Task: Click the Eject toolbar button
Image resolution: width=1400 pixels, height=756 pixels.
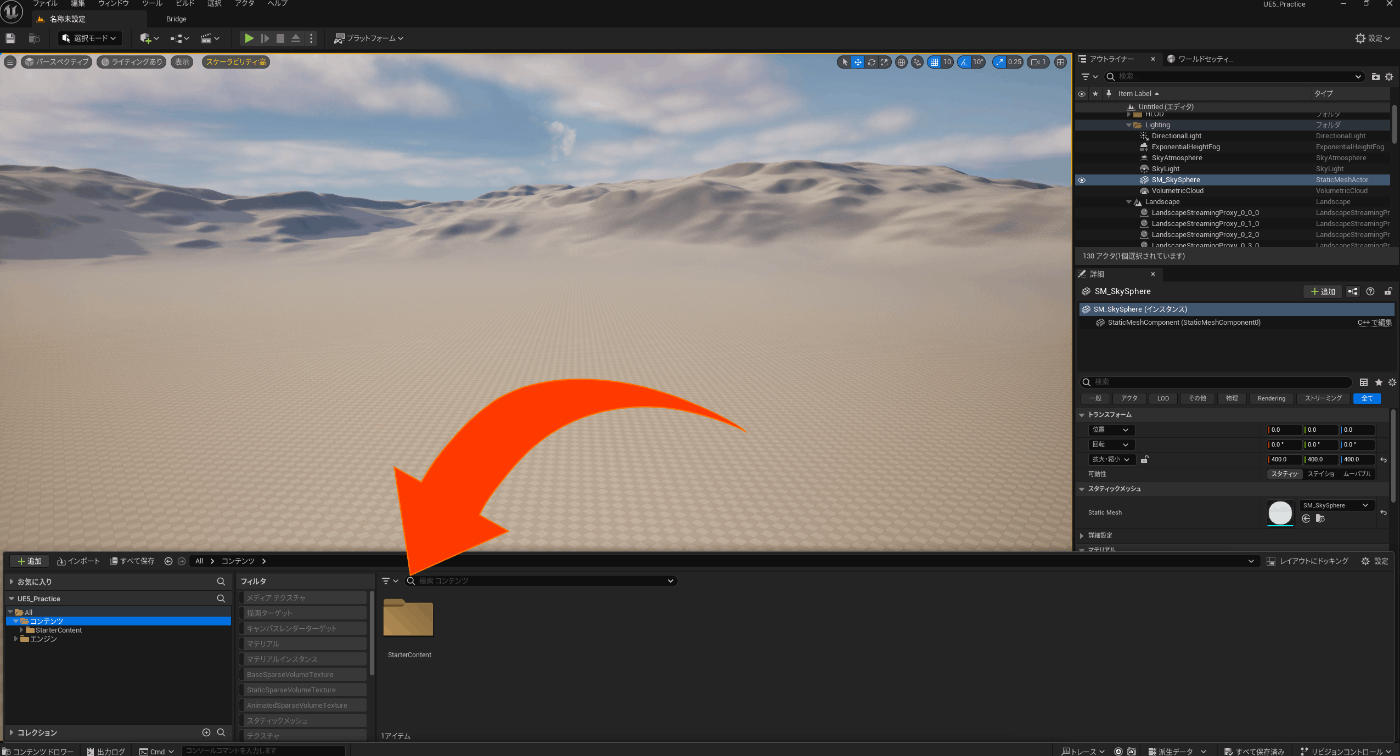Action: coord(296,38)
